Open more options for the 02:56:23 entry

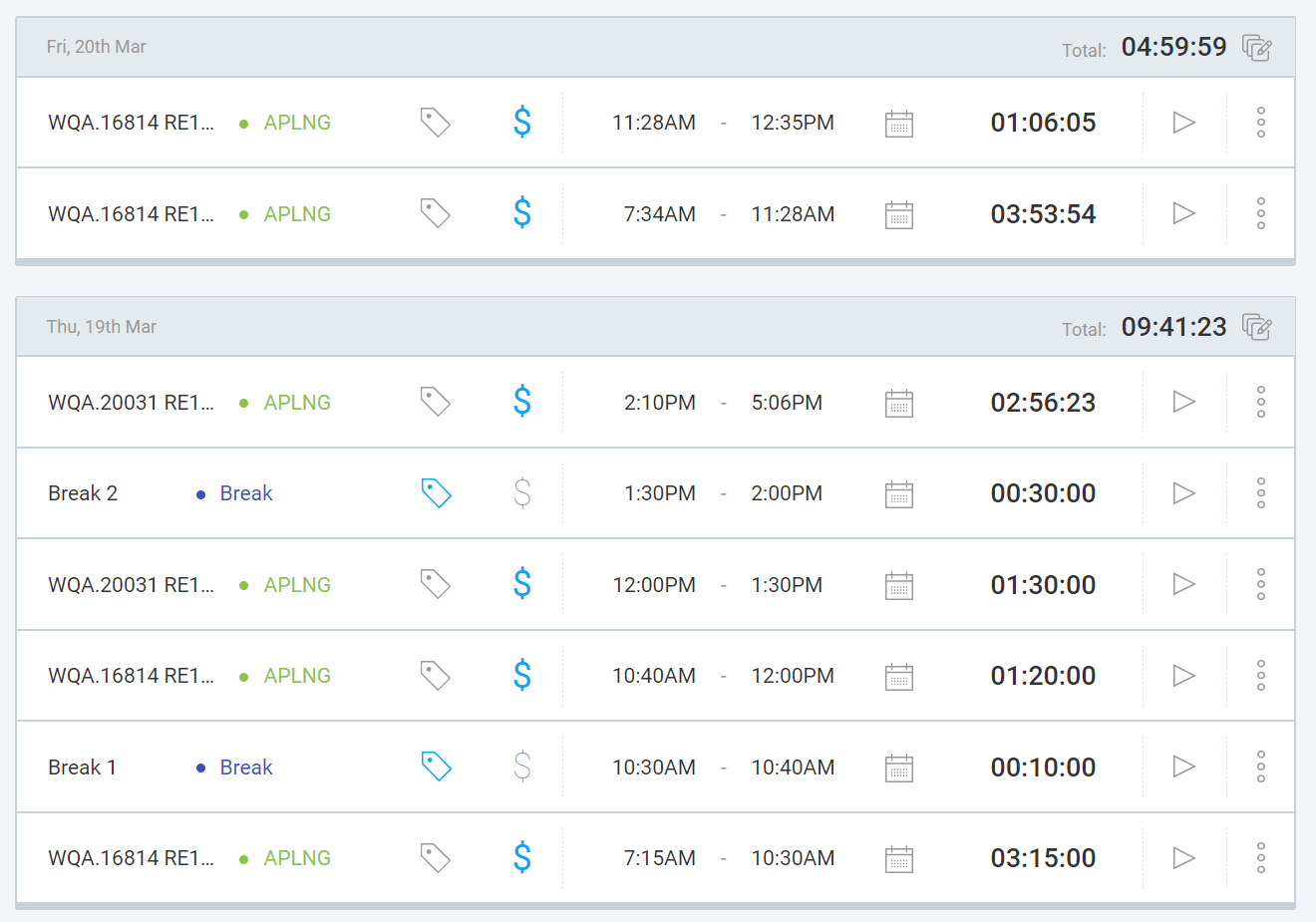[1261, 402]
